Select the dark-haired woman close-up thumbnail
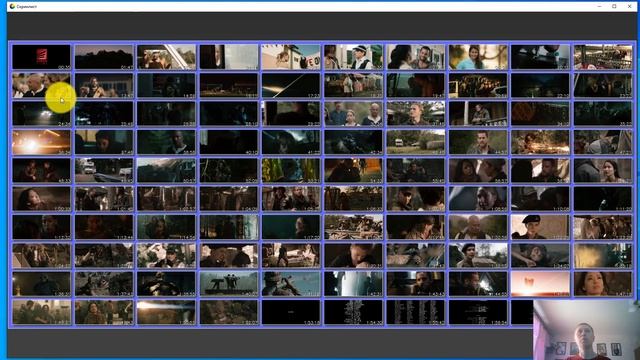This screenshot has width=640, height=360. [603, 284]
